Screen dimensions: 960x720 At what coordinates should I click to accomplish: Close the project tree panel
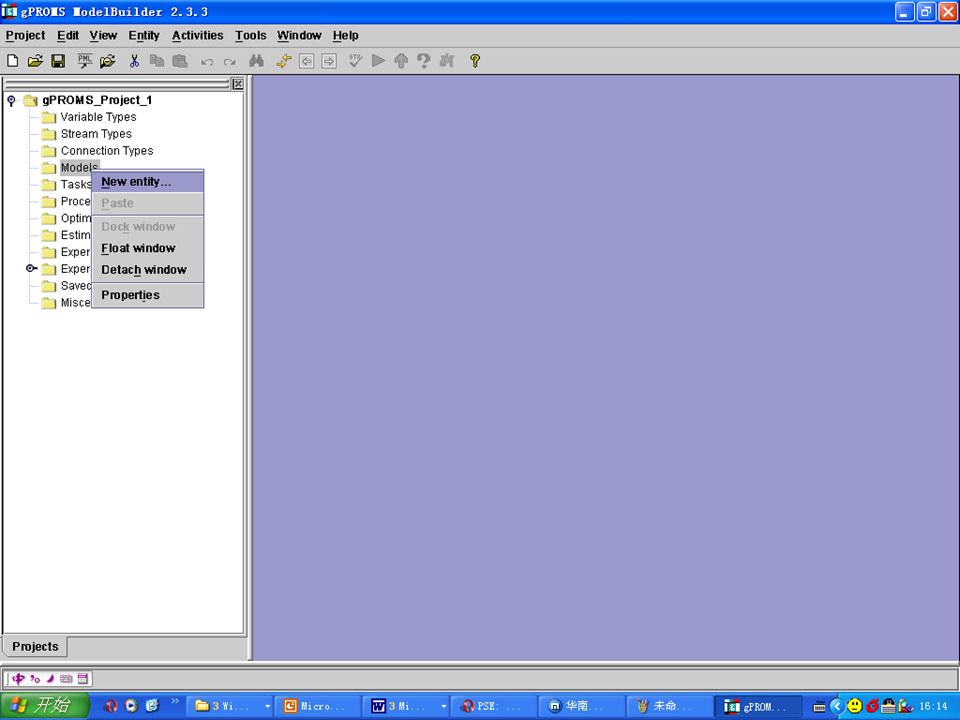pos(238,84)
